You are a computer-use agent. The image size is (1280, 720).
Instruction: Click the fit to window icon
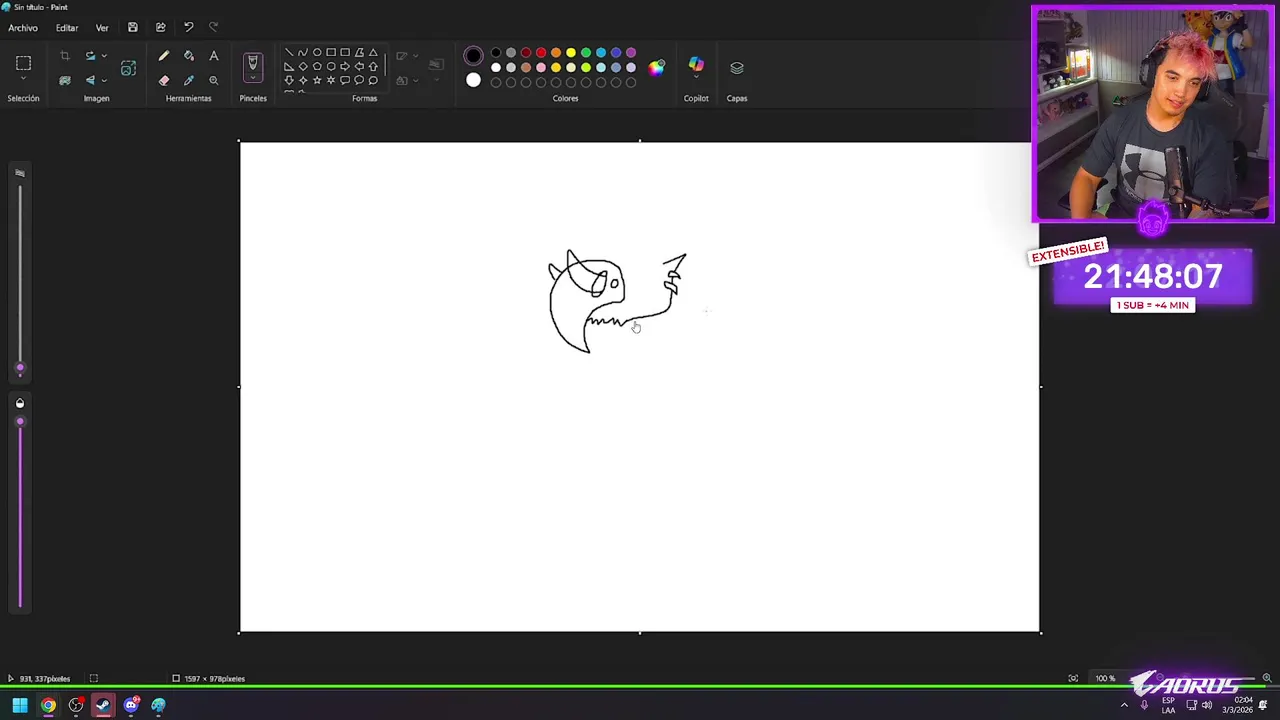click(x=1073, y=679)
